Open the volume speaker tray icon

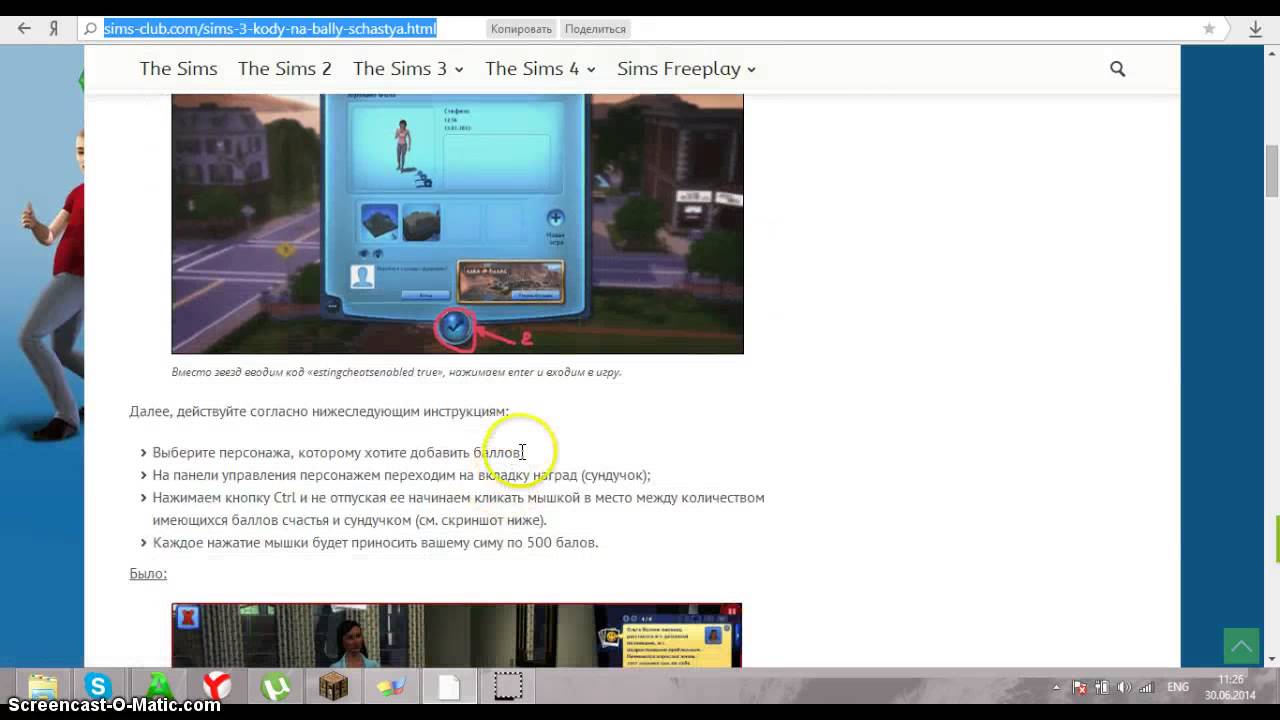(x=1124, y=687)
